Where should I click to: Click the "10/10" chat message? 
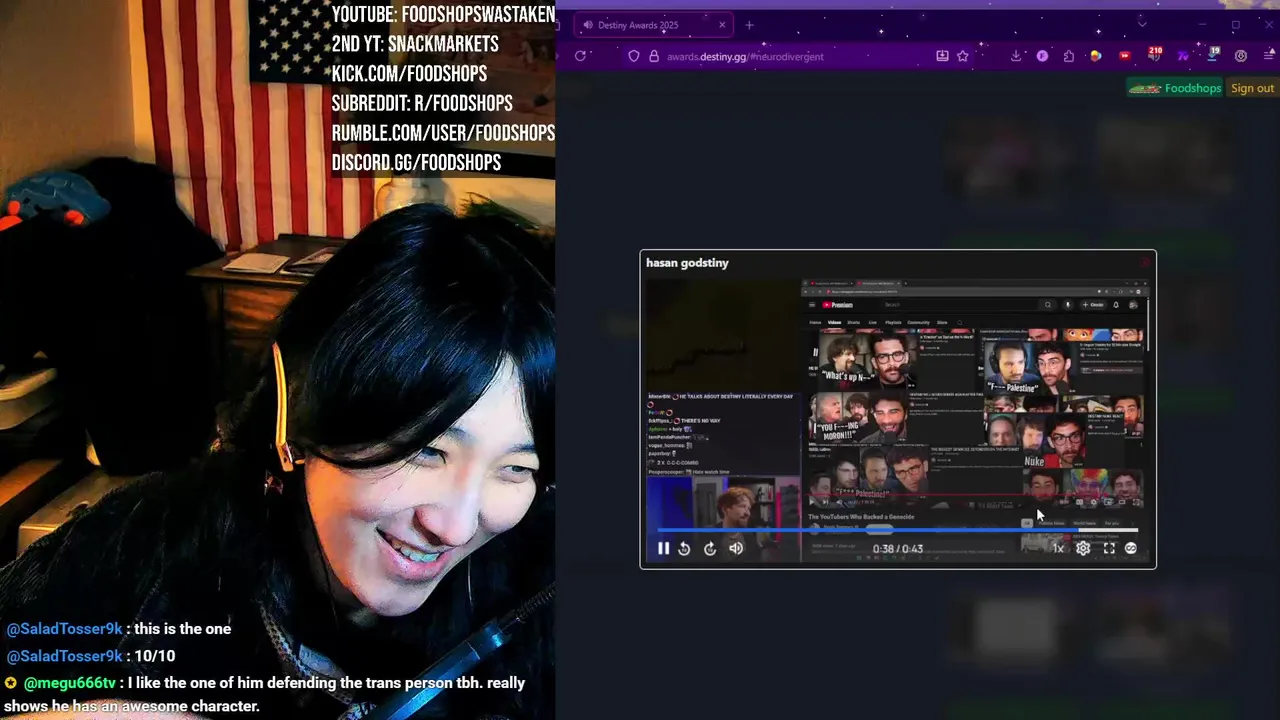[154, 656]
